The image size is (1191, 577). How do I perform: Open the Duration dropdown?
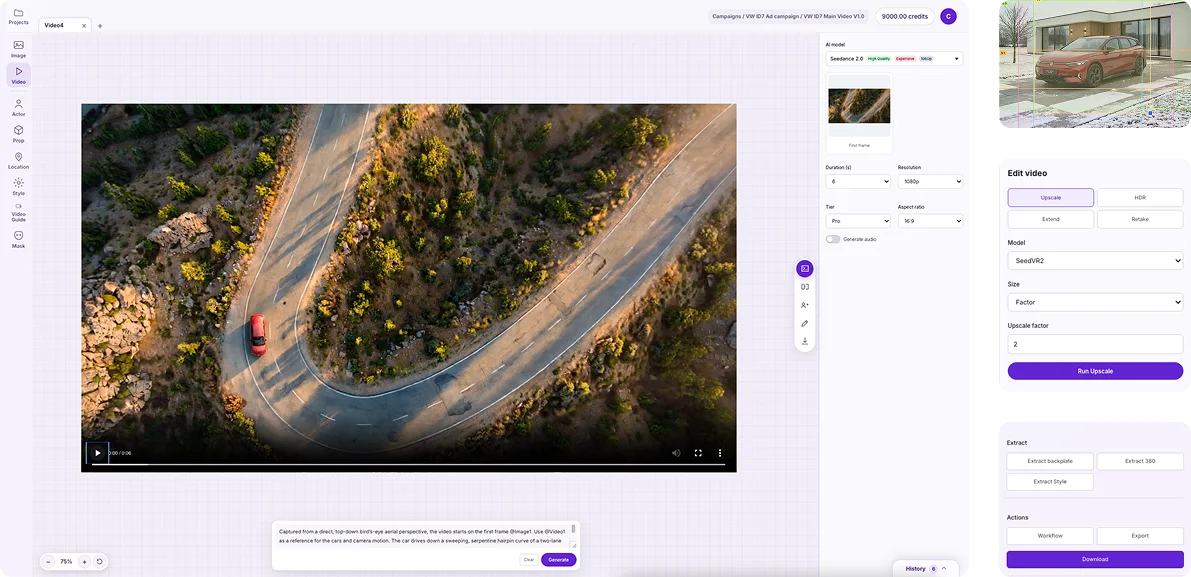point(858,181)
